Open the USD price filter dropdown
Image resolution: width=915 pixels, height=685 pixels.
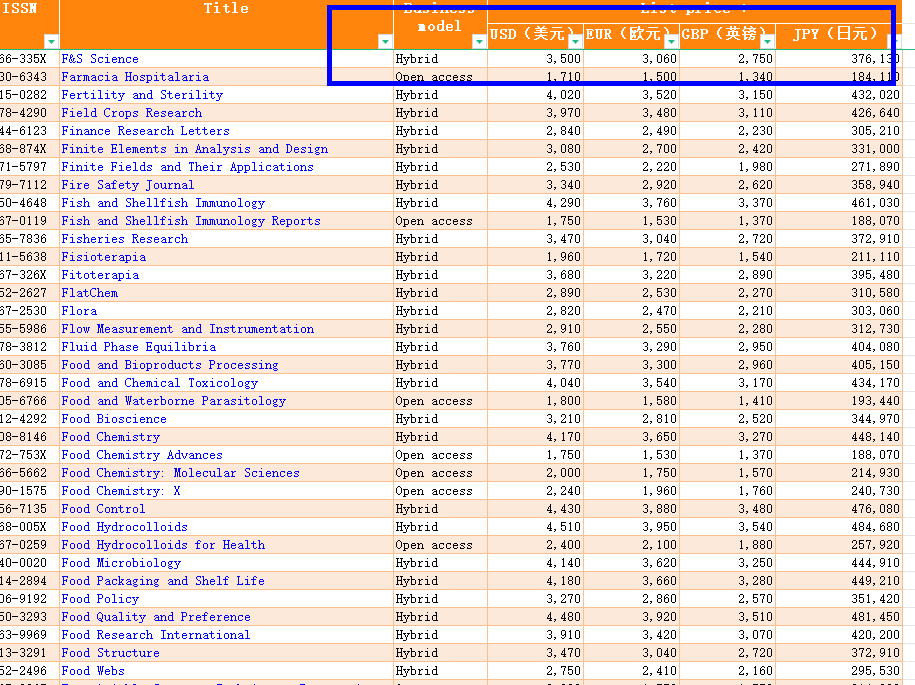click(575, 42)
